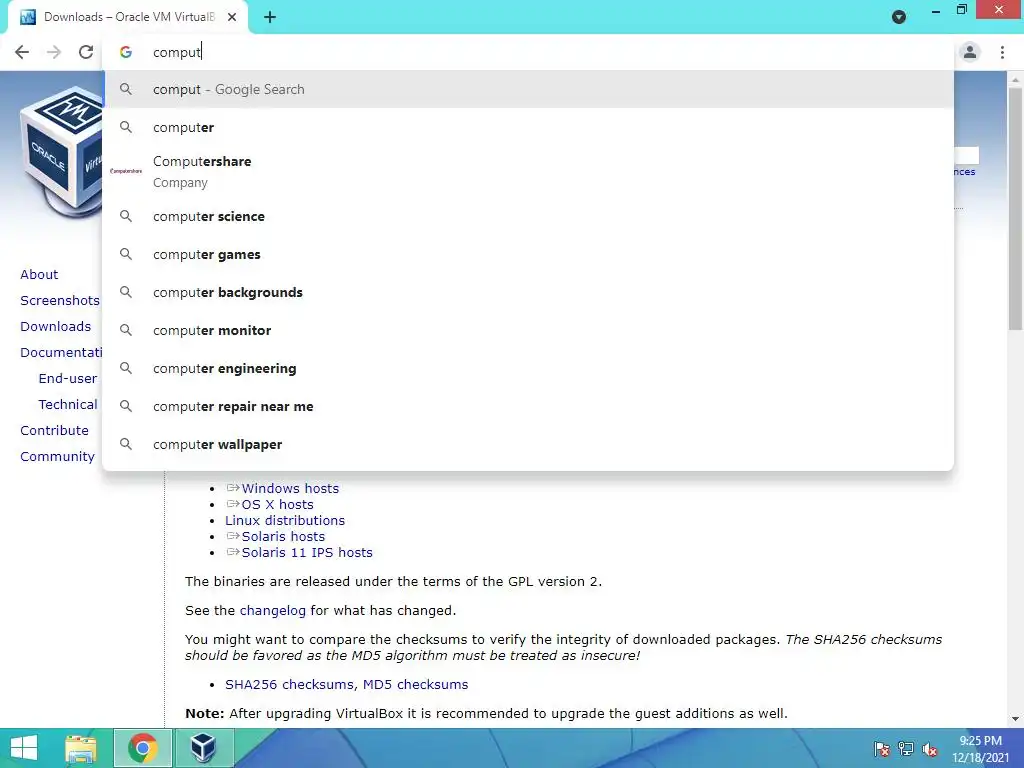Open the Screenshots sidebar link
1024x768 pixels.
[x=60, y=300]
